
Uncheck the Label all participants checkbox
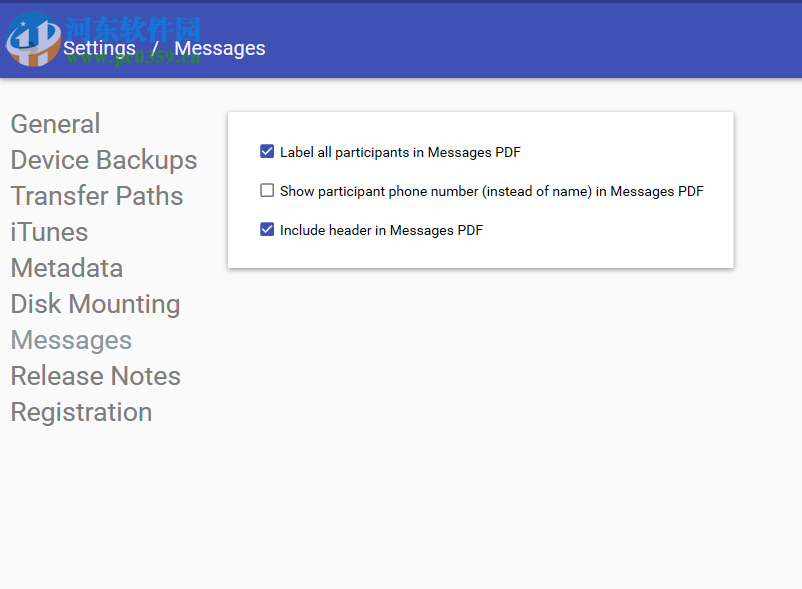coord(267,152)
